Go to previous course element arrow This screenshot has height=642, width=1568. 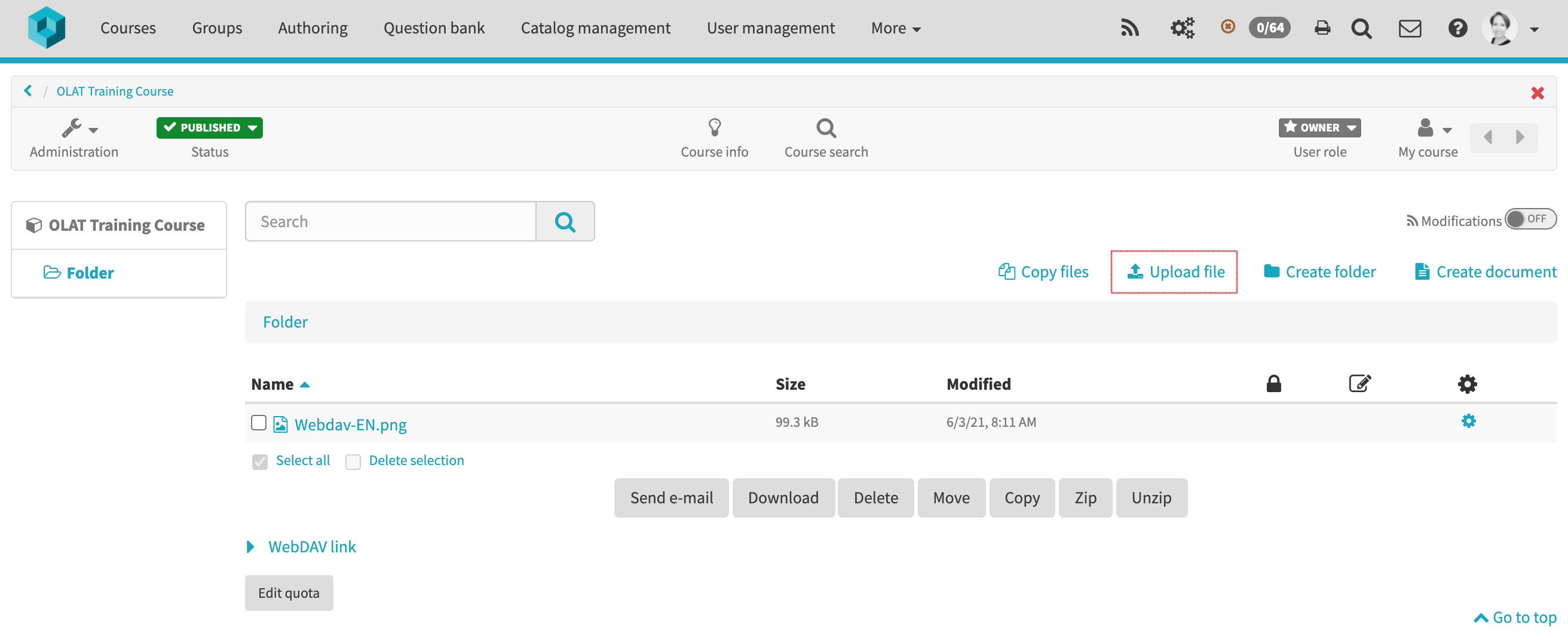(x=1488, y=137)
